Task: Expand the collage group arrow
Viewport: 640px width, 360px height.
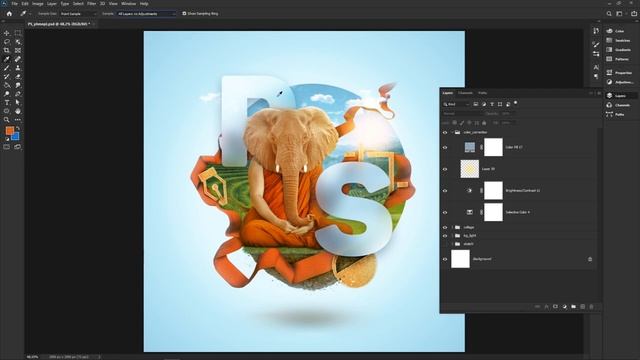Action: click(452, 227)
